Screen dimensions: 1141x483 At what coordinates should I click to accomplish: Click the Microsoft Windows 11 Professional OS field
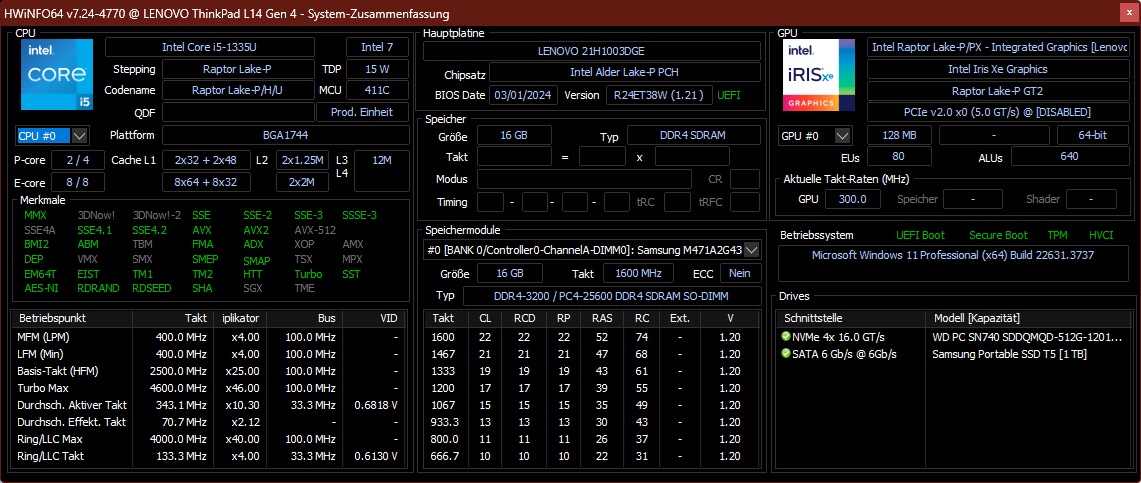(x=953, y=263)
